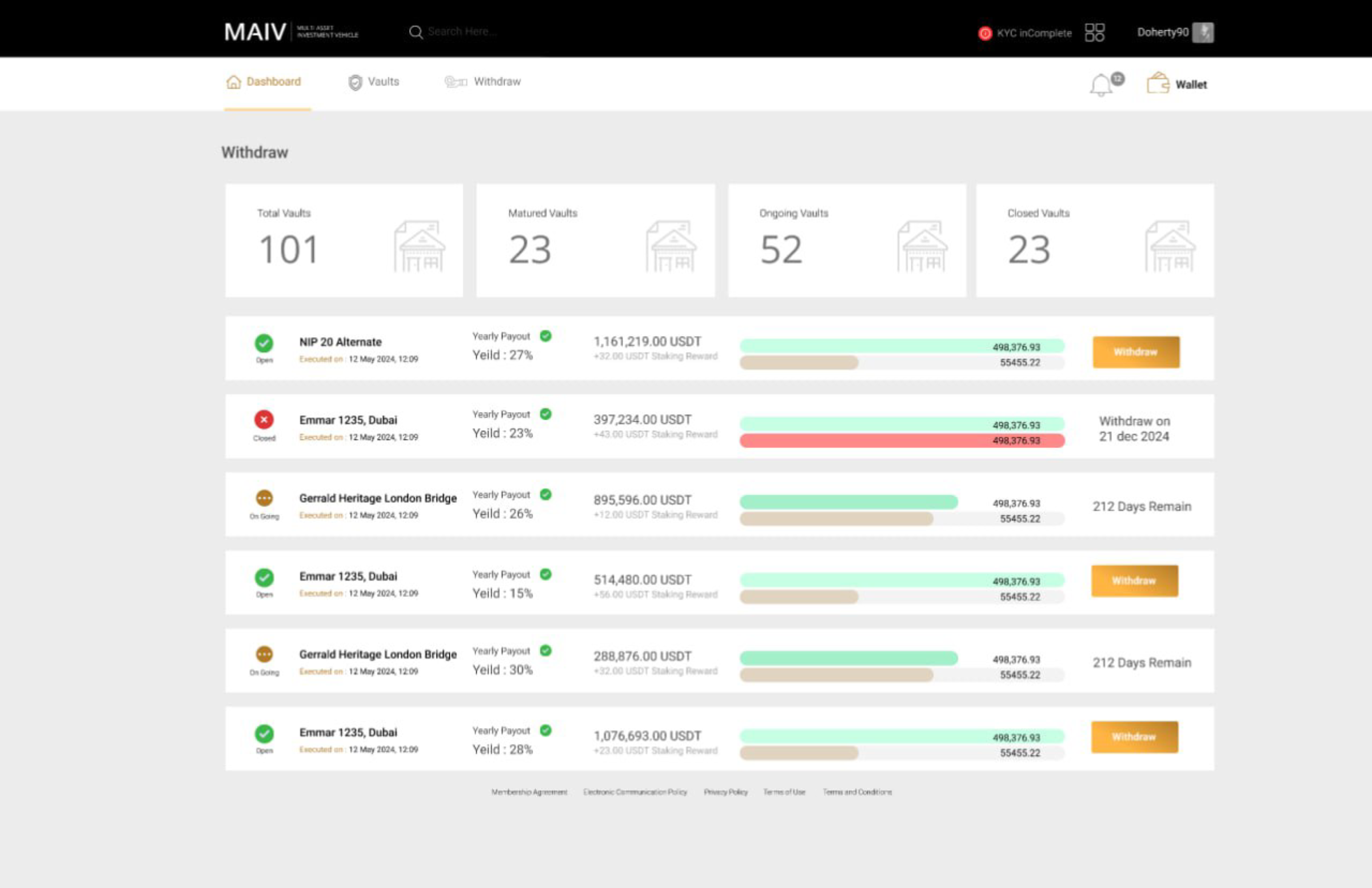
Task: Click tan progress bar in 895,596.00 USDT row
Action: (x=836, y=519)
